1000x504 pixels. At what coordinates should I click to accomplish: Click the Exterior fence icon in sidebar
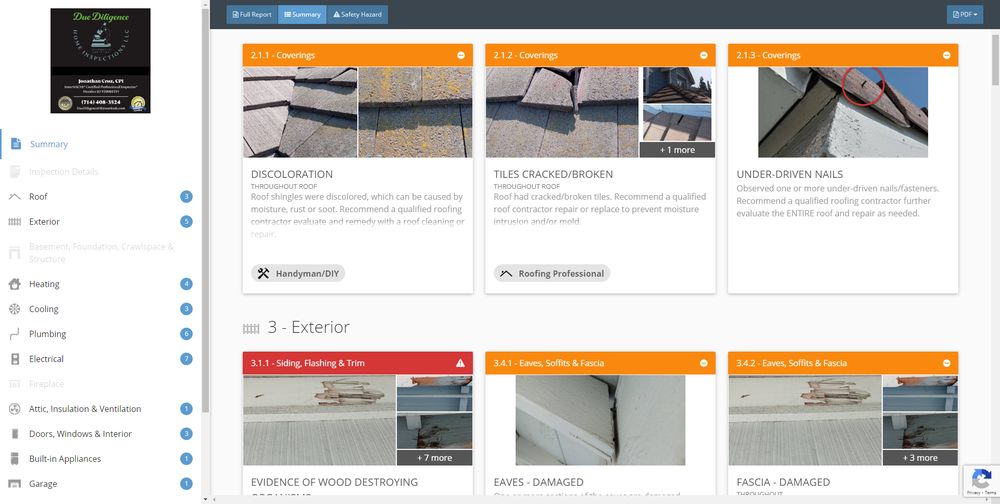pyautogui.click(x=15, y=221)
